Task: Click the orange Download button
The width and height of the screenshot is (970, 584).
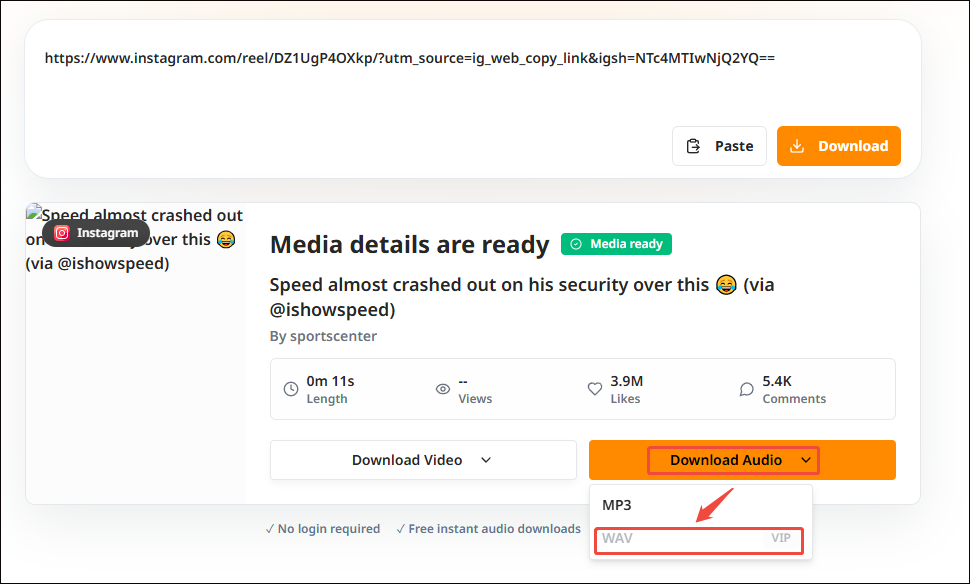Action: point(838,146)
